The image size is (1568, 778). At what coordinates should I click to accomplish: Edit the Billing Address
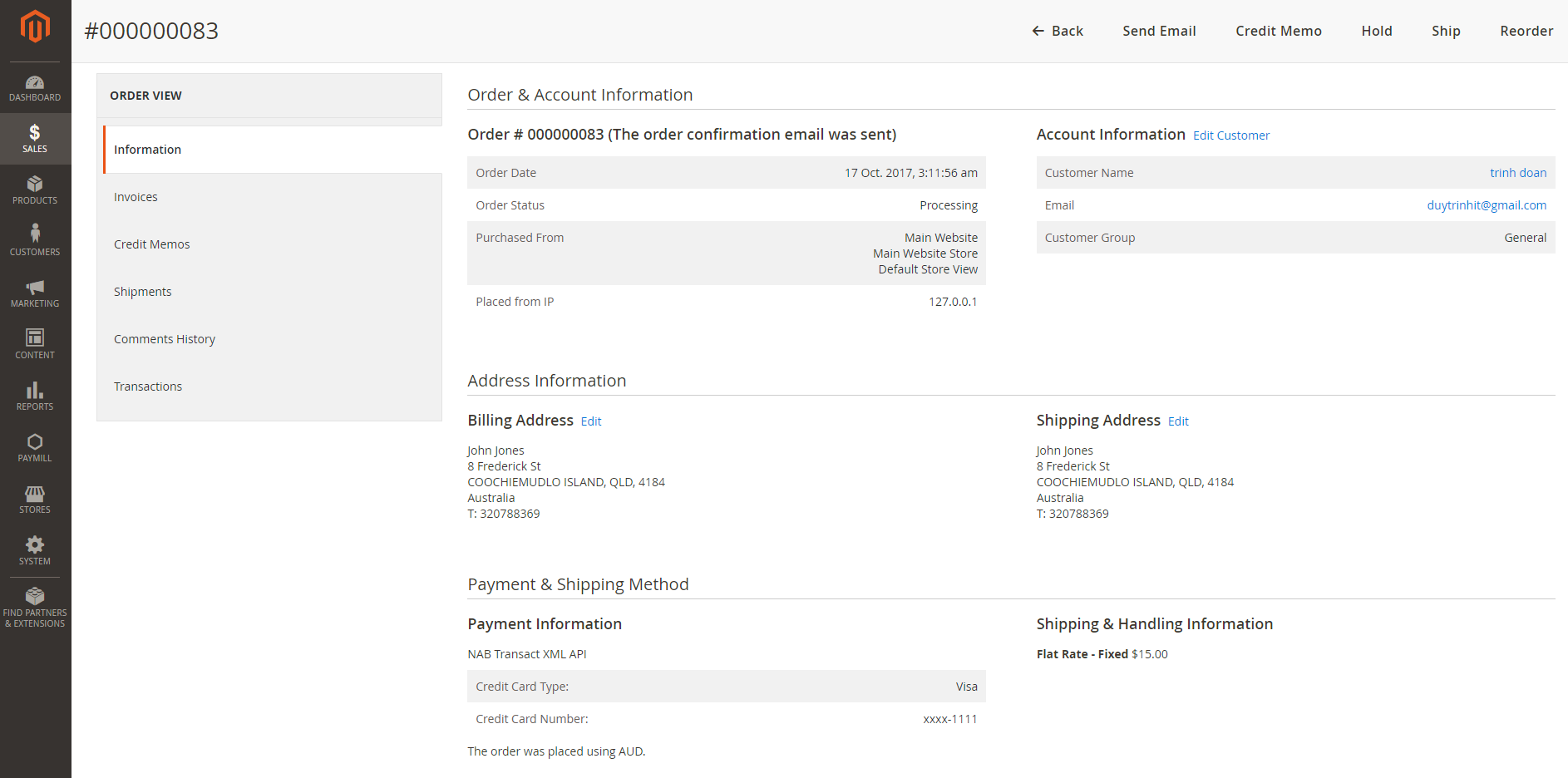(x=590, y=421)
